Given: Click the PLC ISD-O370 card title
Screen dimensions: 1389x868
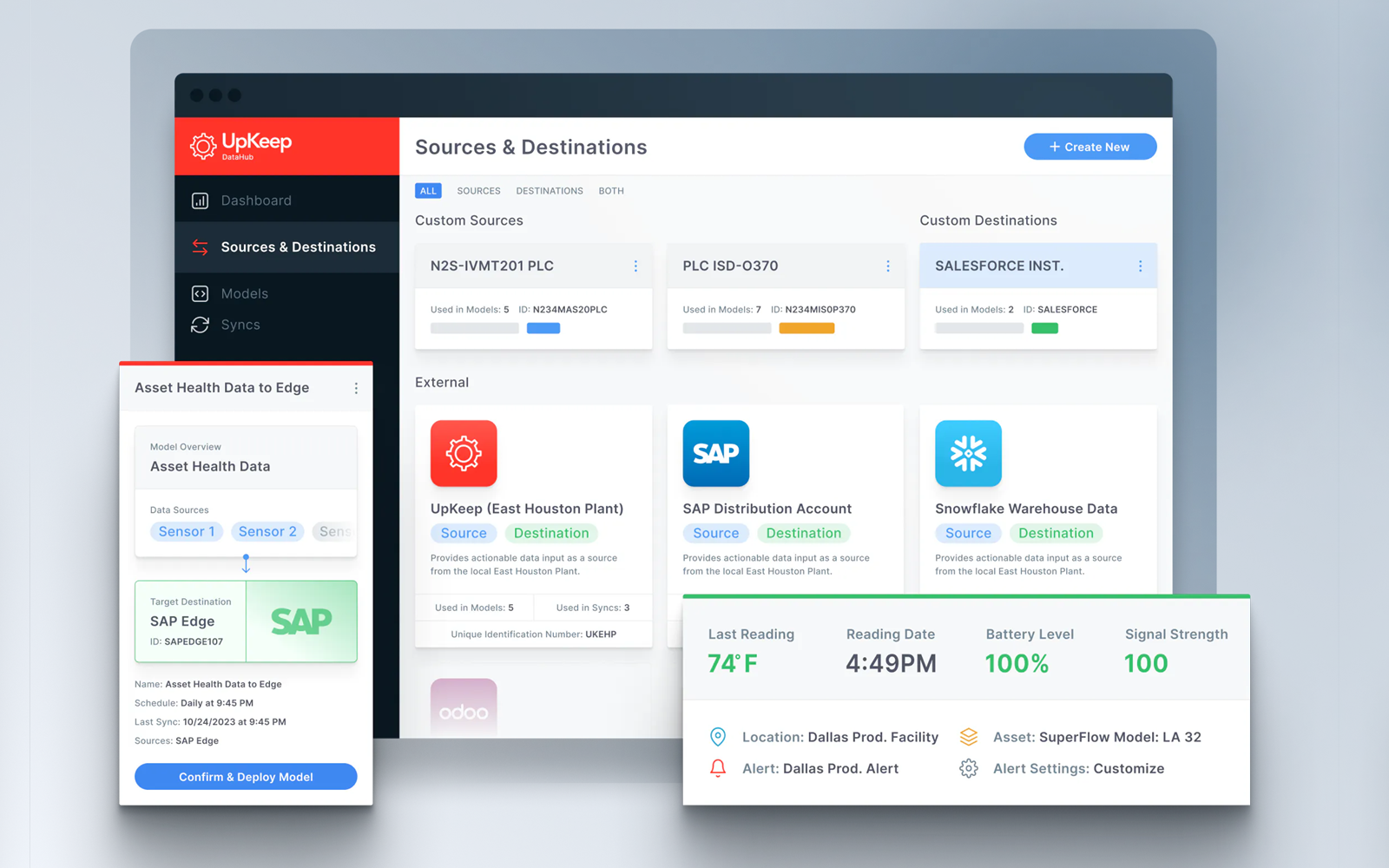Looking at the screenshot, I should pyautogui.click(x=730, y=266).
